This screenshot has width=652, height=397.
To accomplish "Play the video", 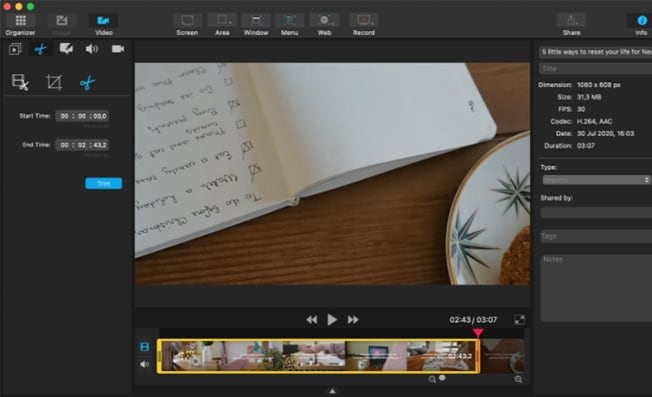I will (x=332, y=320).
